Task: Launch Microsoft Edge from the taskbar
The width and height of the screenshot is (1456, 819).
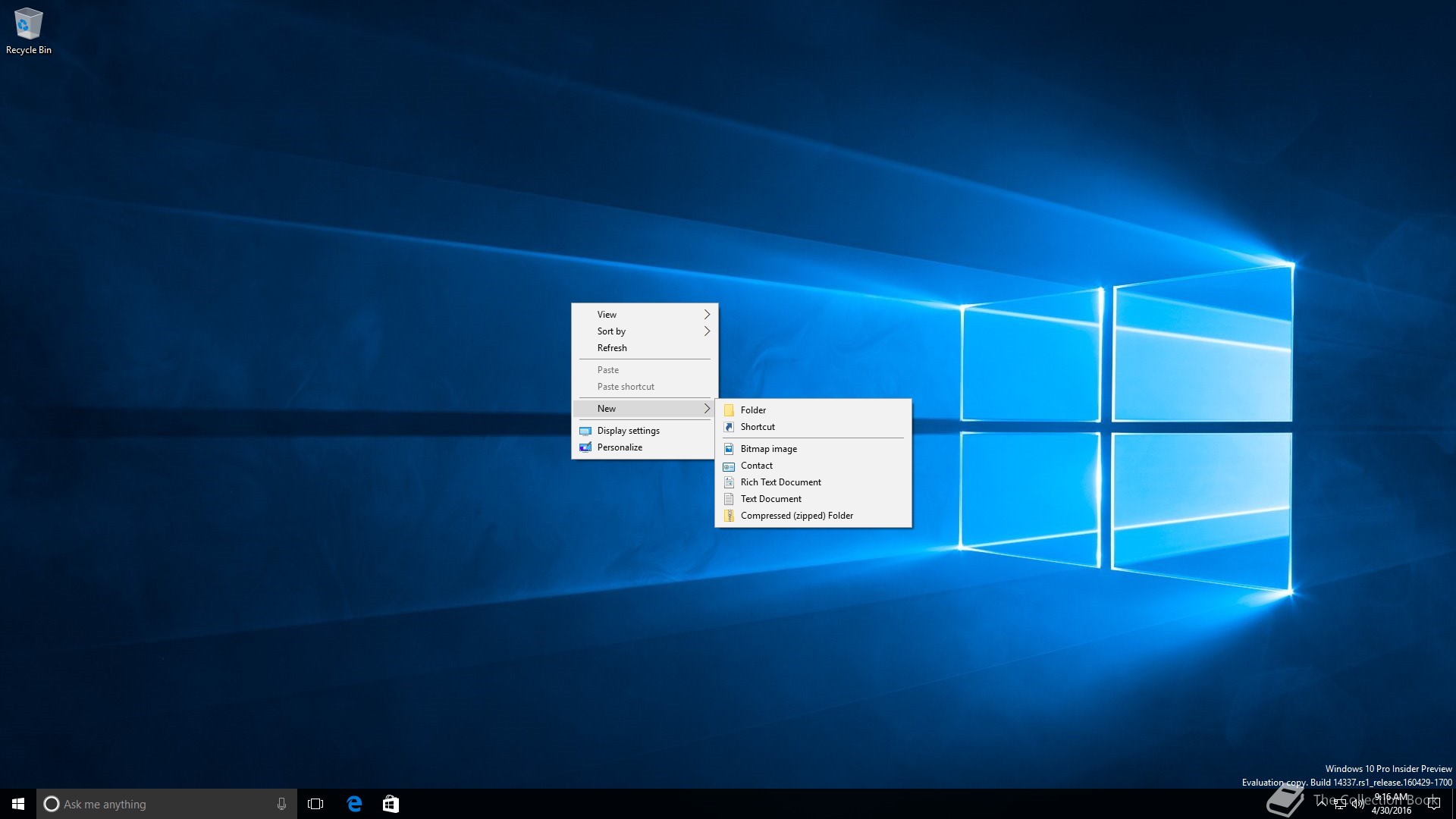Action: [x=354, y=804]
